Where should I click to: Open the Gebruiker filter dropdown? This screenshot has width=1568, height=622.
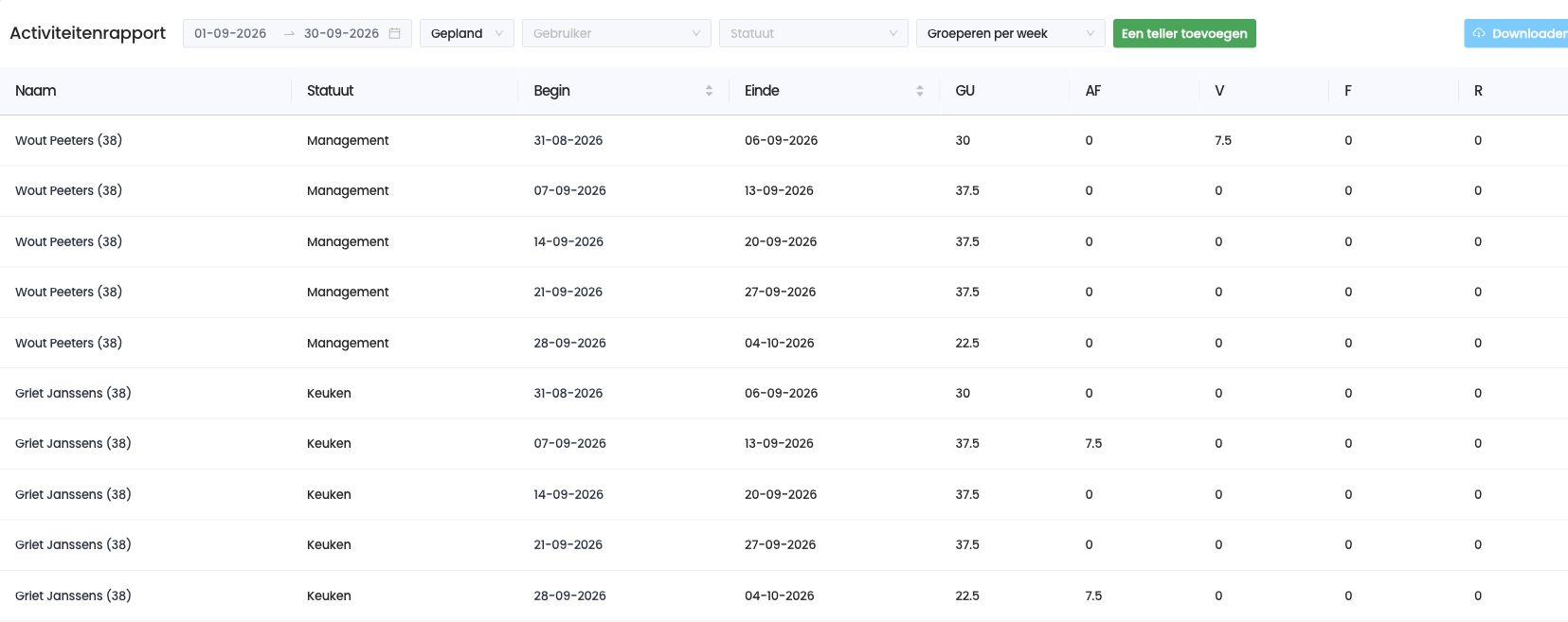pos(617,33)
